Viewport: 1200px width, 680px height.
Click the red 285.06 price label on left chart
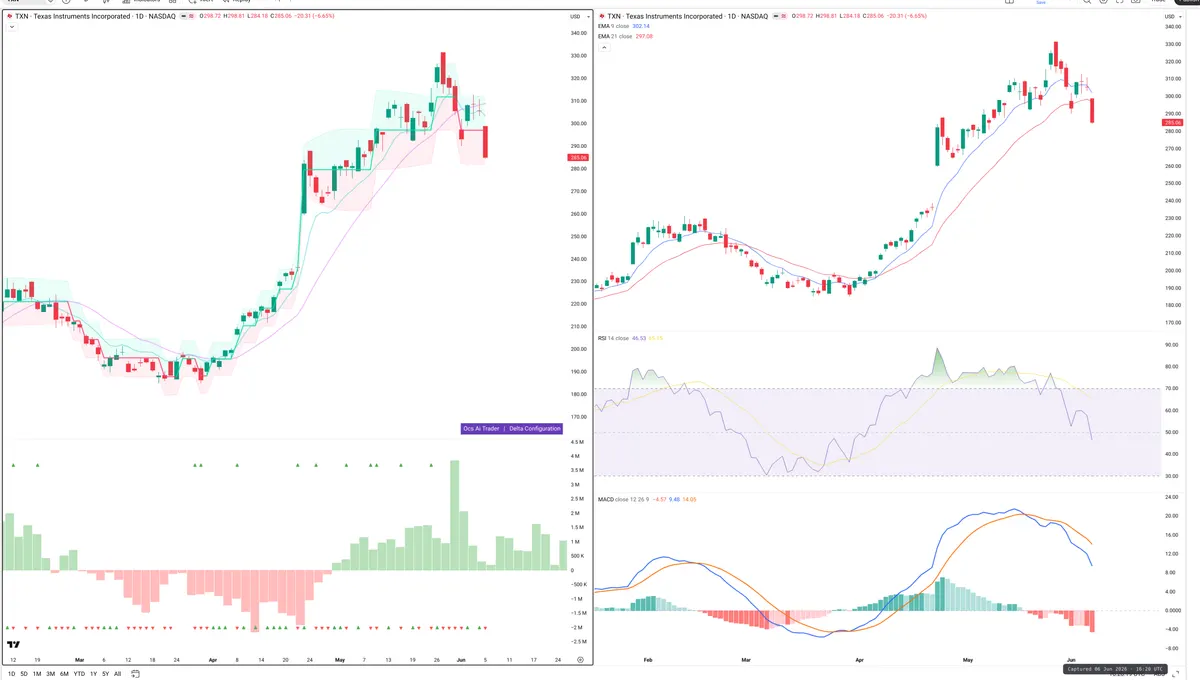point(579,157)
